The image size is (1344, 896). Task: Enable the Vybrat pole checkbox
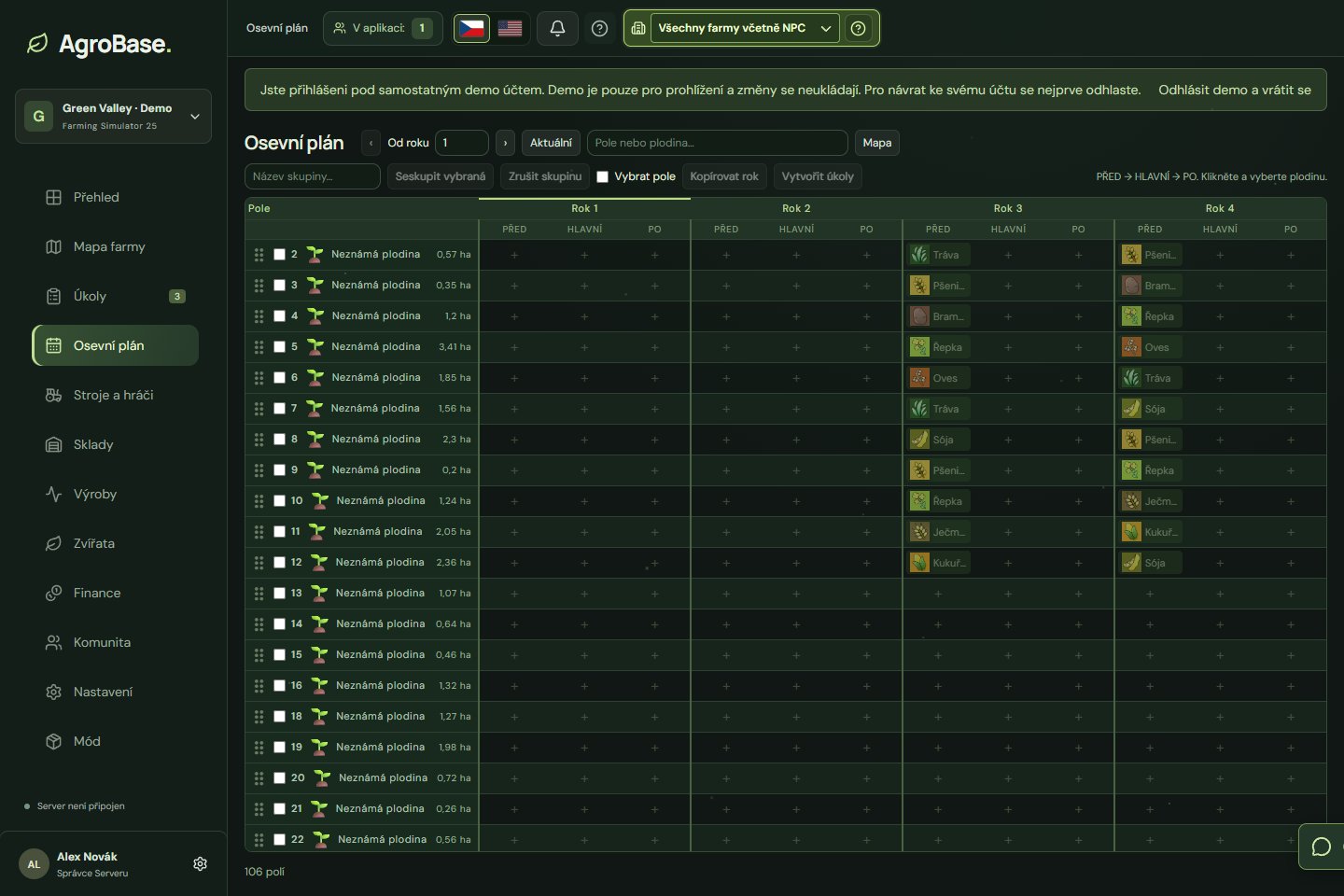[x=602, y=176]
